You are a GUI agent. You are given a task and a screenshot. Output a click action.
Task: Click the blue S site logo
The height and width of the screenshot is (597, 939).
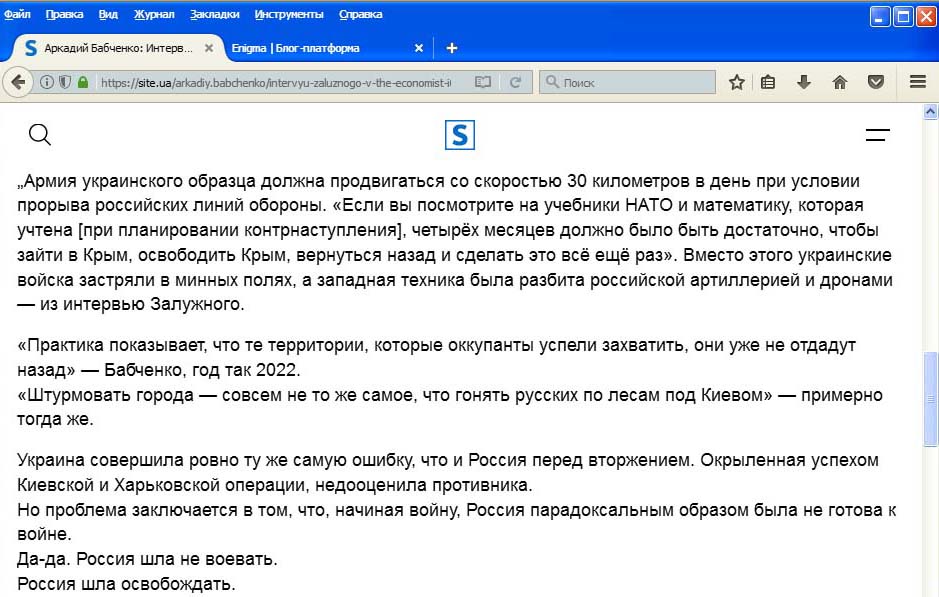click(460, 135)
